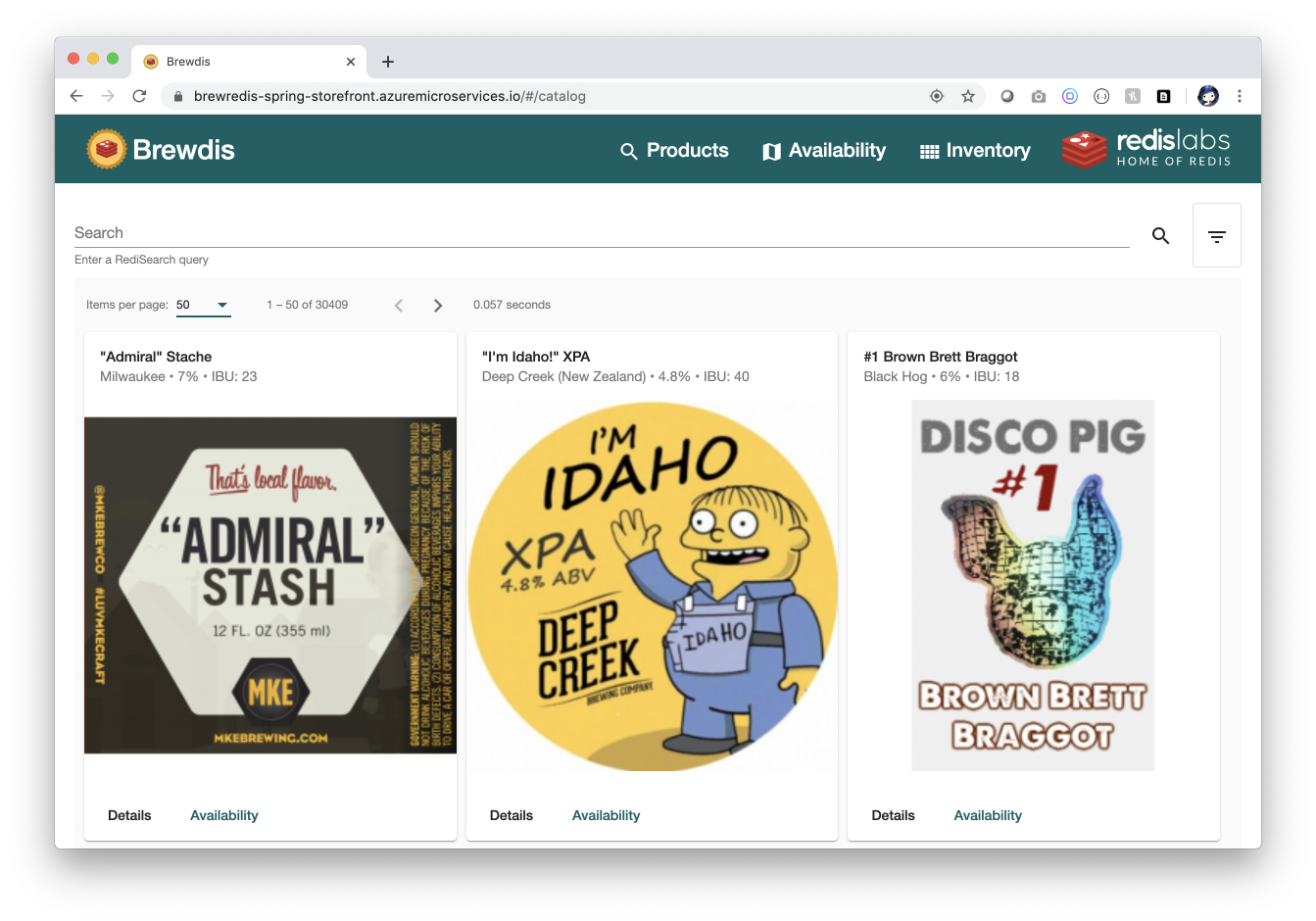Click the Redis Labs logo
The width and height of the screenshot is (1316, 921).
(x=1145, y=149)
